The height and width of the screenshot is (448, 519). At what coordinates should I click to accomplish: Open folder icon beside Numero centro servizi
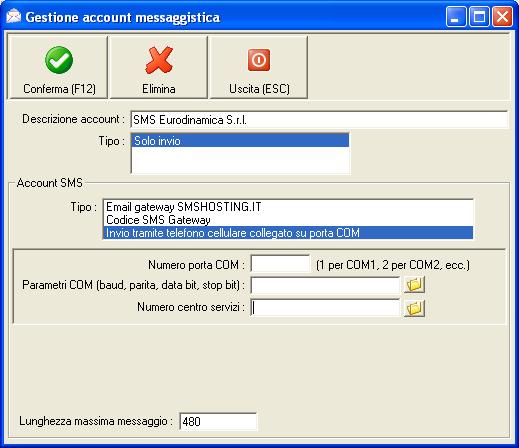coord(414,308)
